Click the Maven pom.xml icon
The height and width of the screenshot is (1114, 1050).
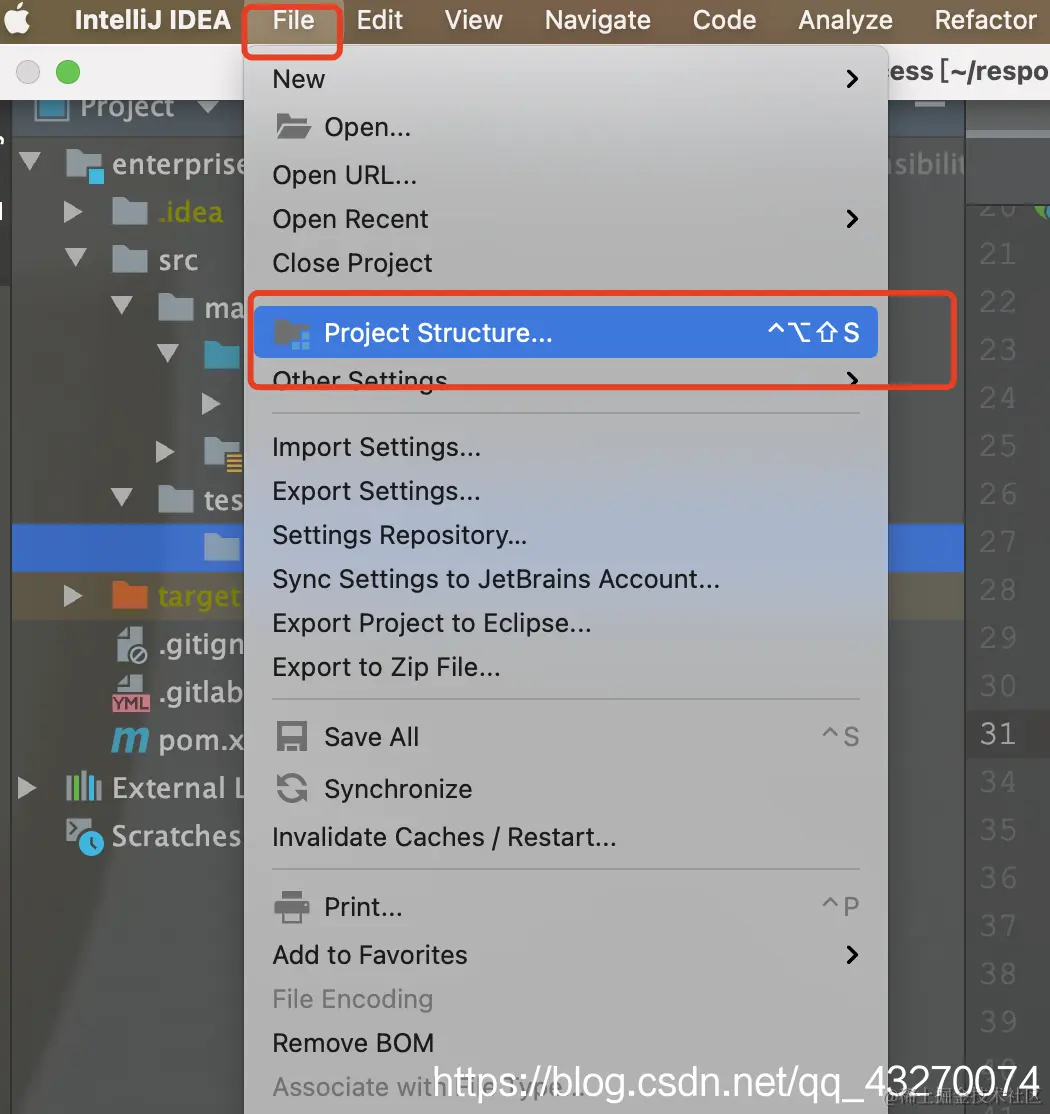click(x=131, y=740)
